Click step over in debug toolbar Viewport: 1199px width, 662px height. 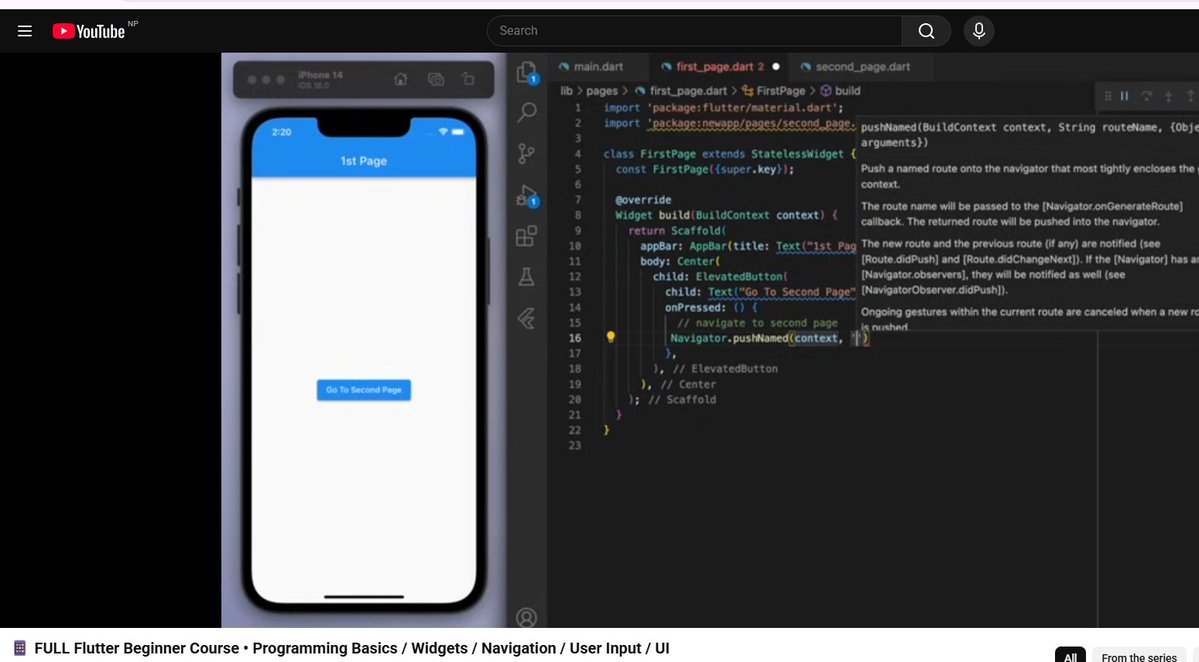click(1146, 96)
